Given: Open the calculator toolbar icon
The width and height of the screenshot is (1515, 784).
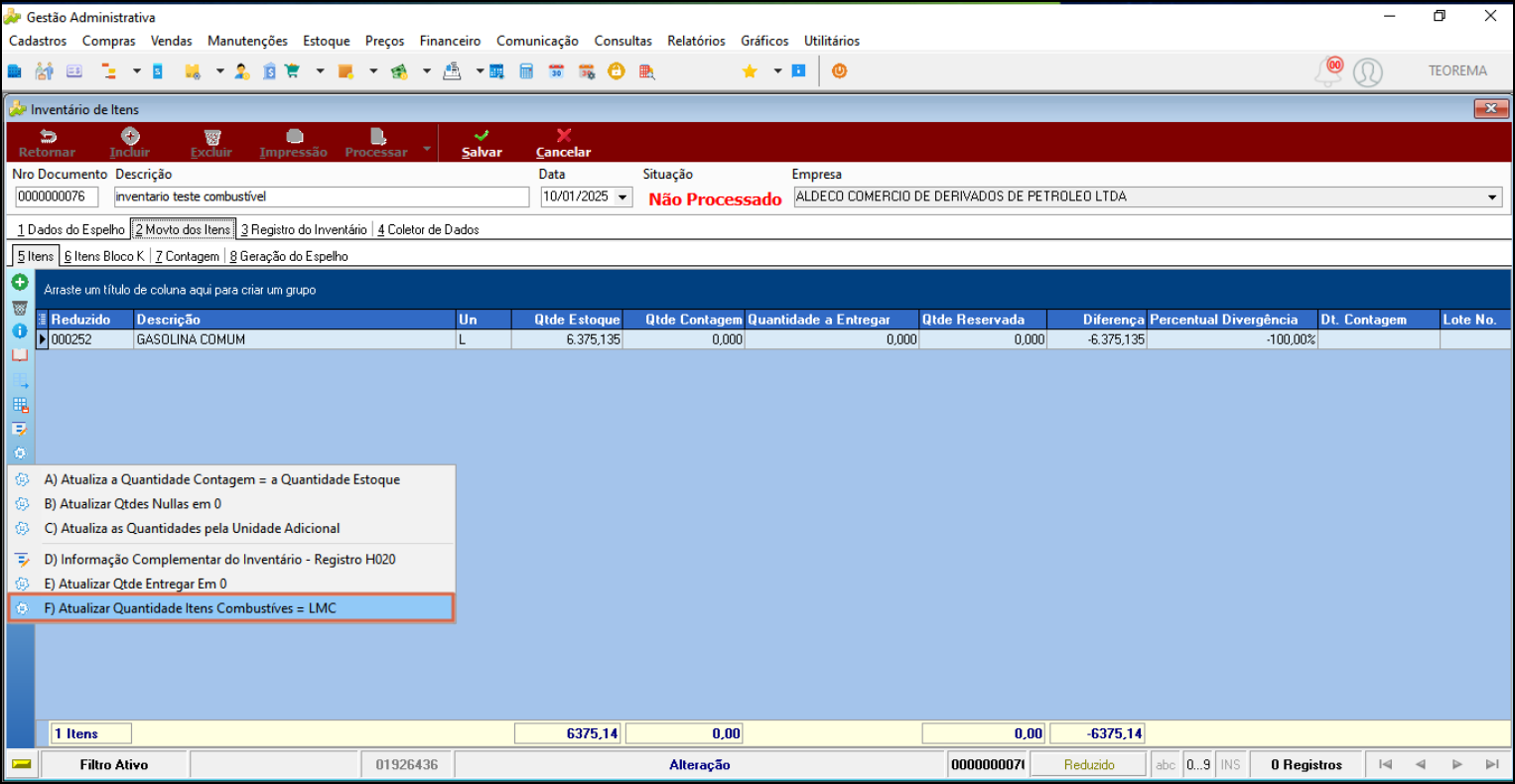Looking at the screenshot, I should coord(526,71).
